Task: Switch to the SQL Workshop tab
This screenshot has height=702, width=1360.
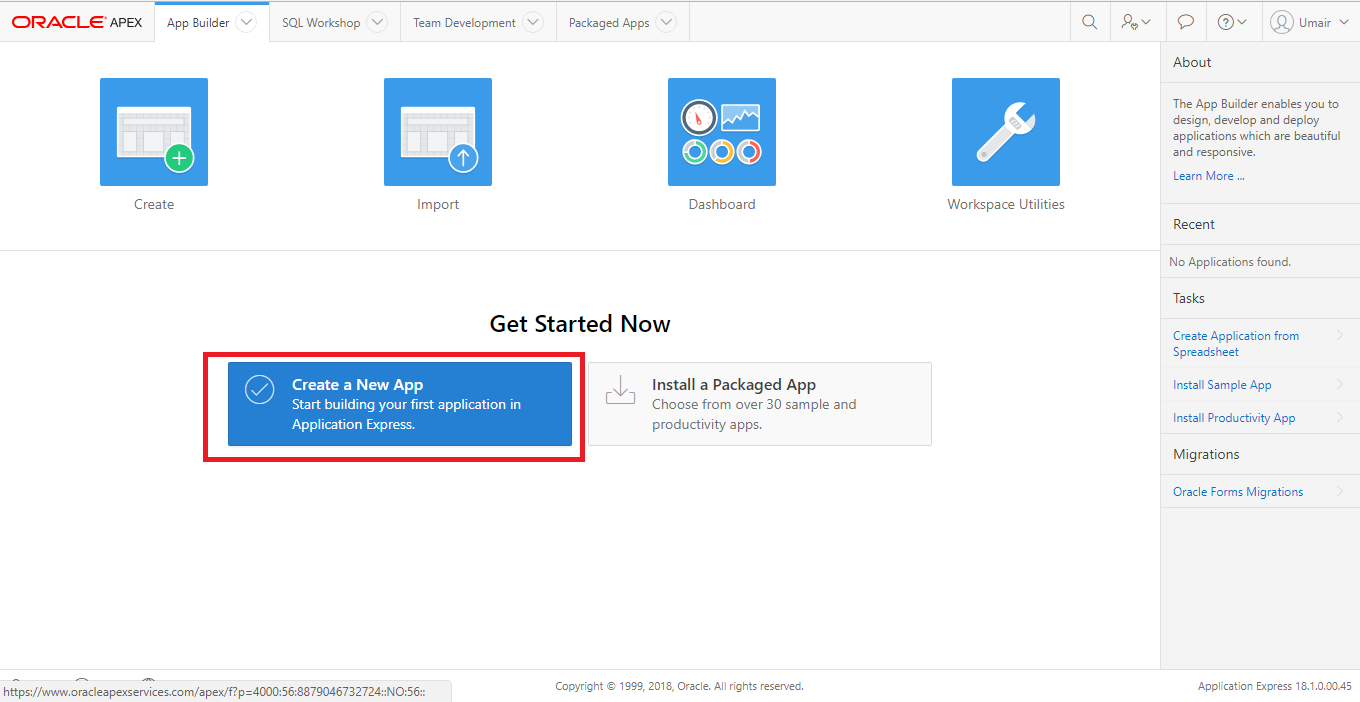Action: pos(321,23)
